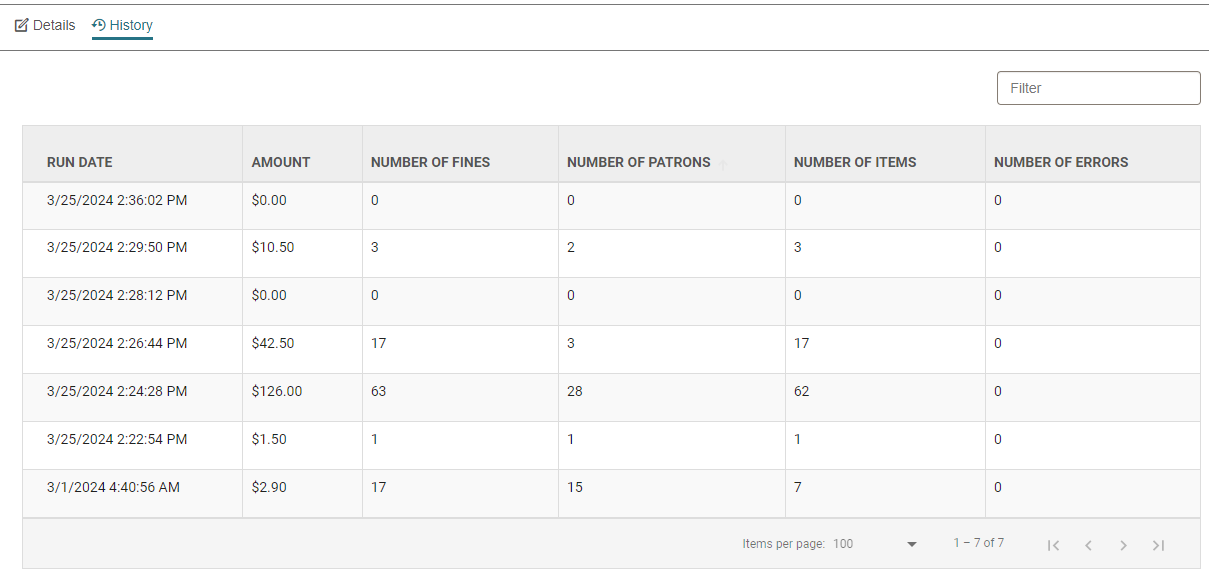Go to the next page arrow
The height and width of the screenshot is (575, 1209).
pos(1123,545)
